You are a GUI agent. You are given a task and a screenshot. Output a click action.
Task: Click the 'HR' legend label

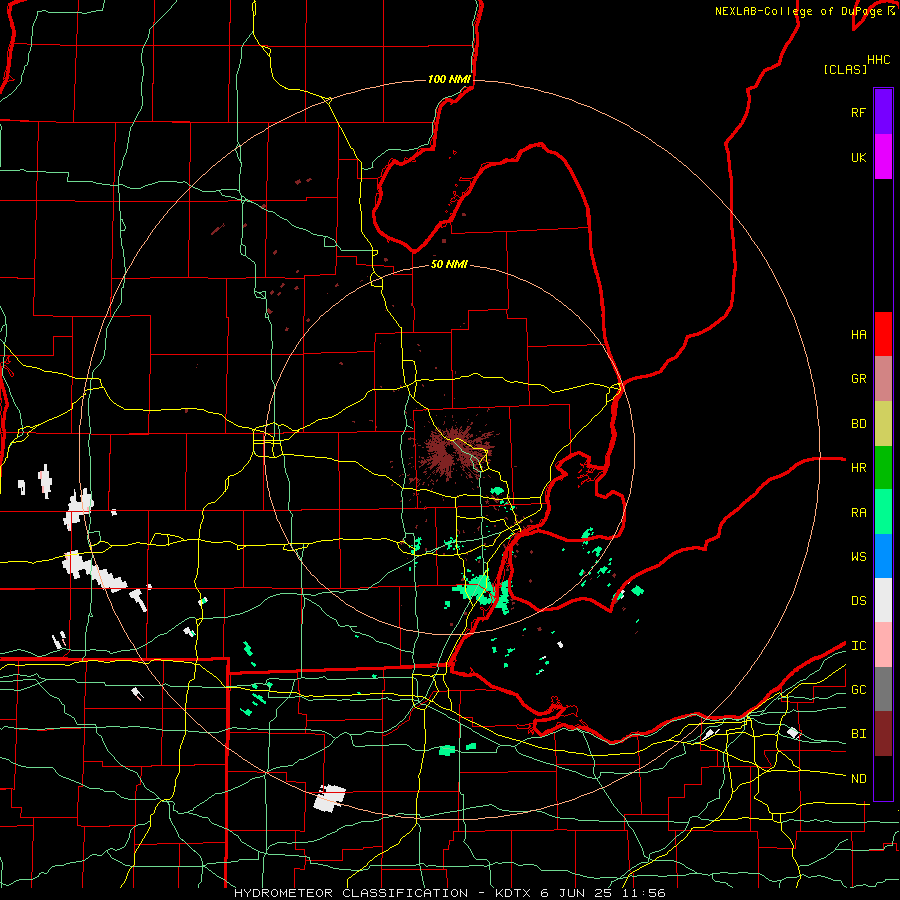(858, 468)
